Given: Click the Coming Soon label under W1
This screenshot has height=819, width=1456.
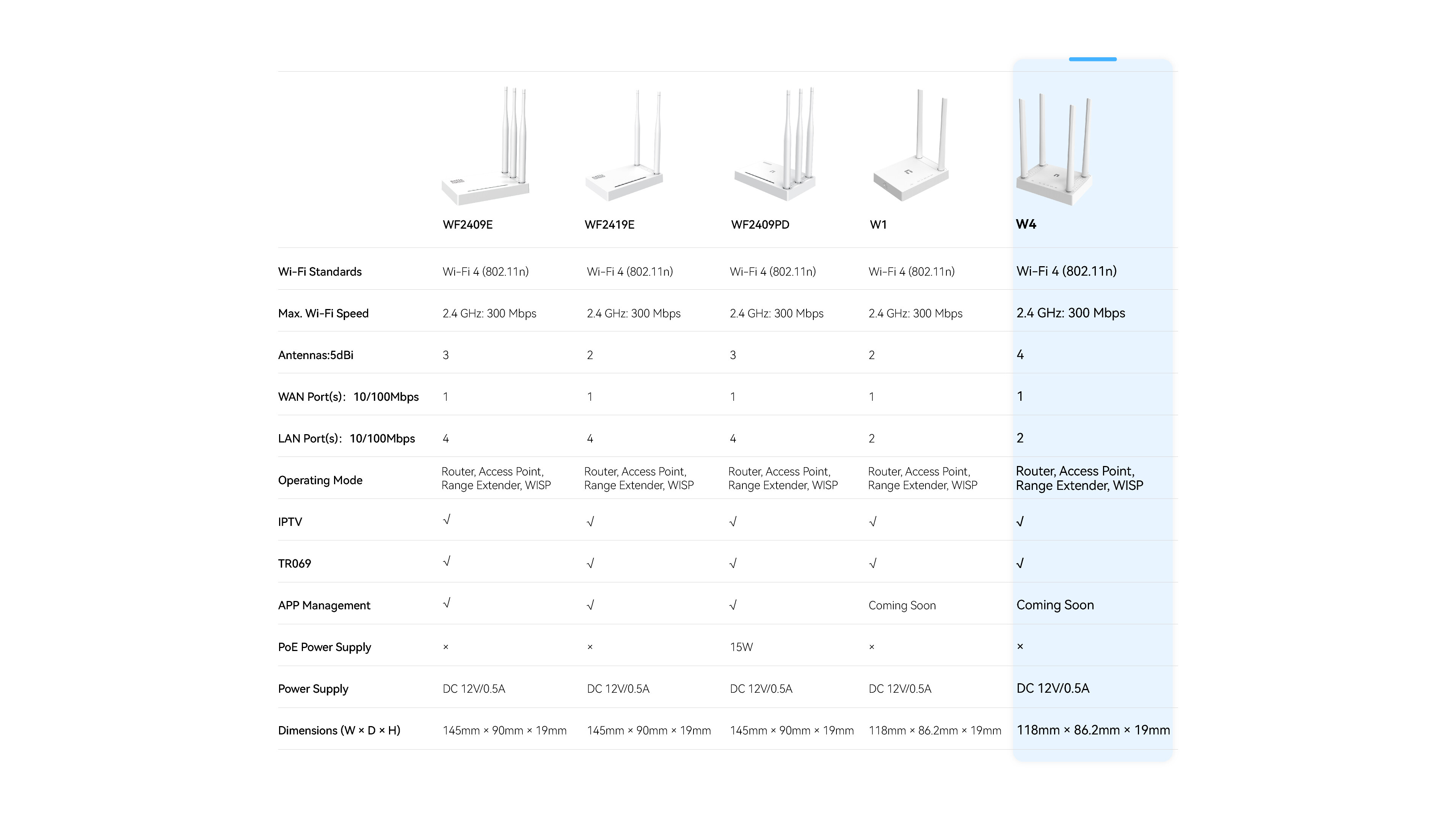Looking at the screenshot, I should 902,605.
